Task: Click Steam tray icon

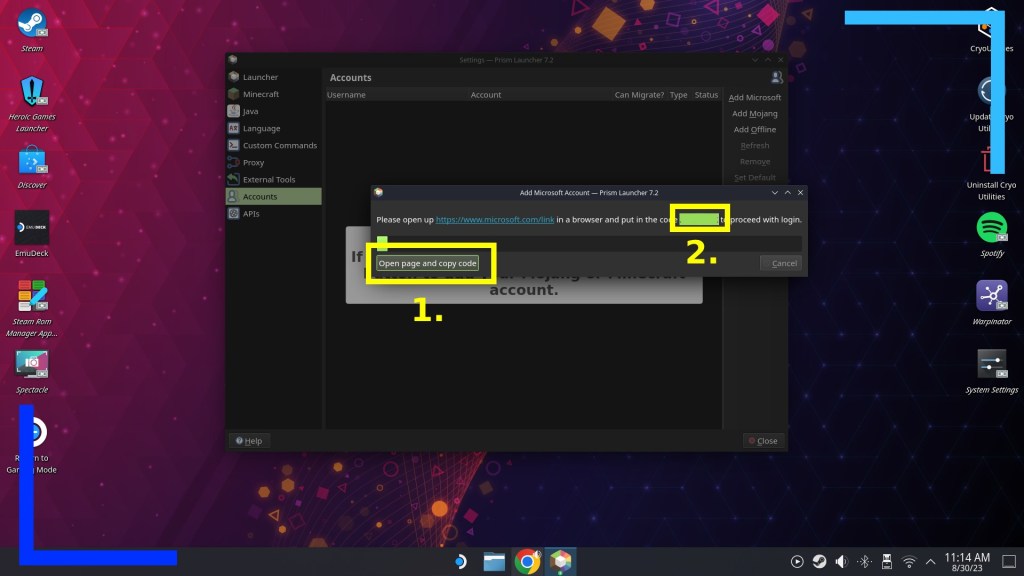Action: coord(819,562)
